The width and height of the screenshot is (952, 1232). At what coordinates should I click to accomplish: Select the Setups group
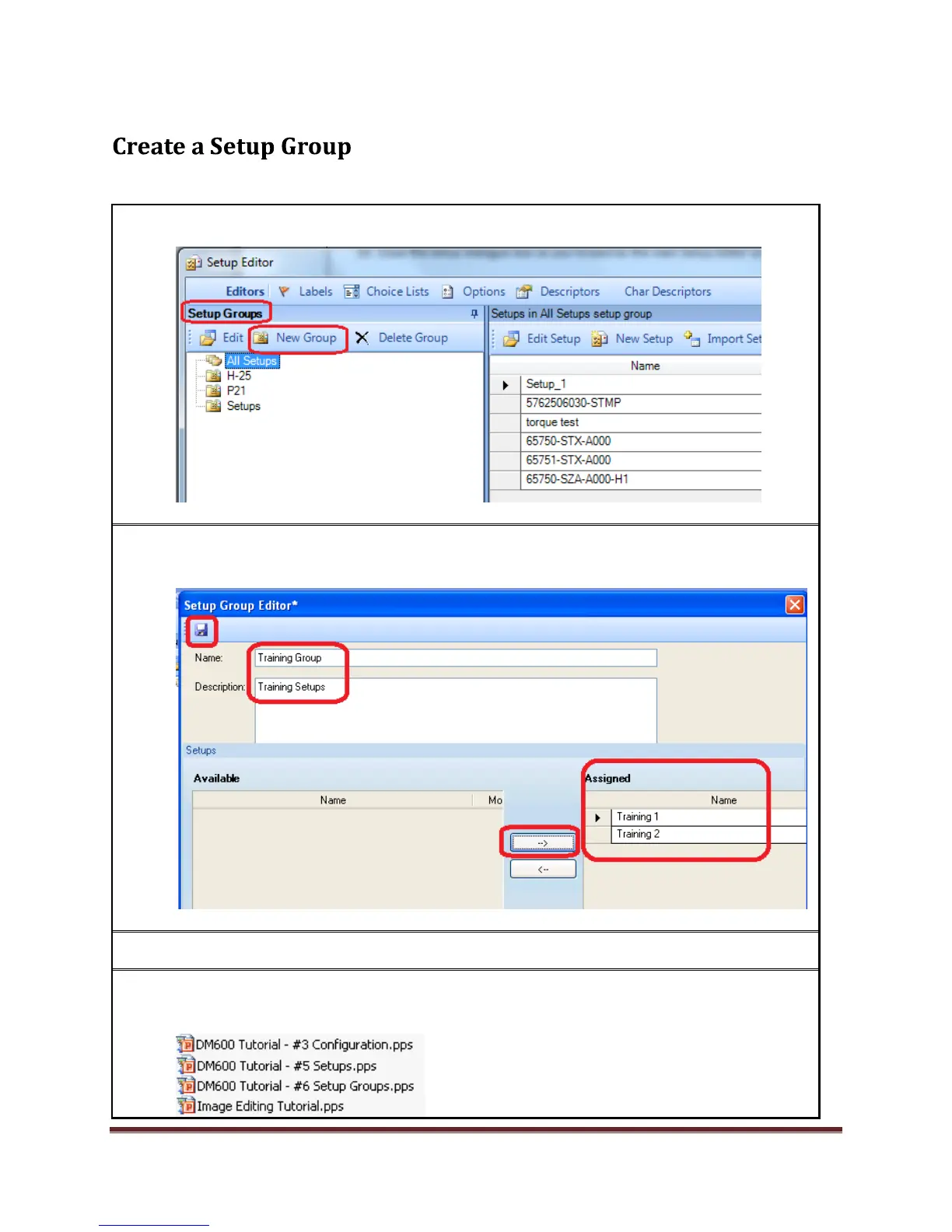(x=243, y=406)
